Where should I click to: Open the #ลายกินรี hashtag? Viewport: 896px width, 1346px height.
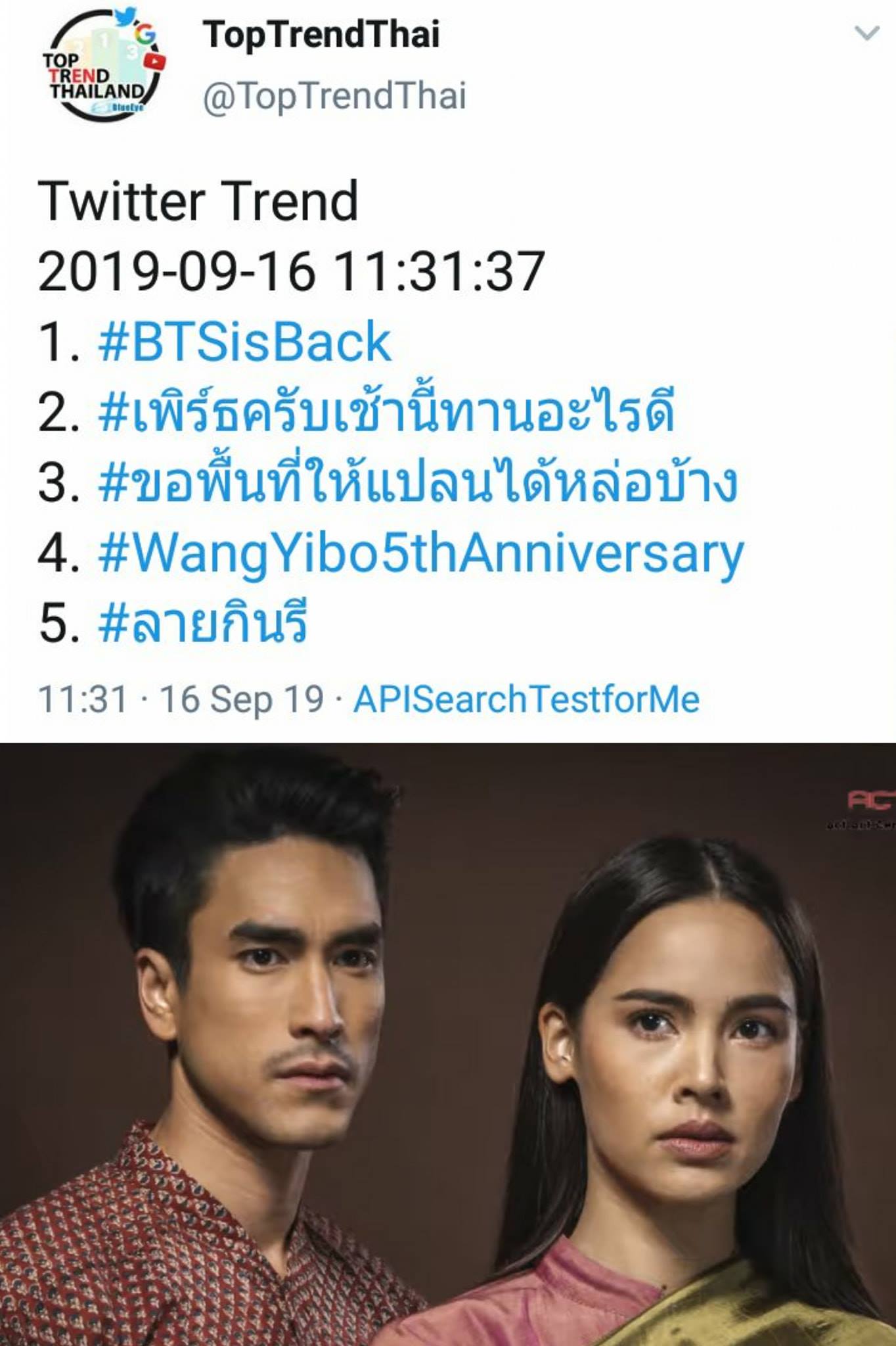[x=202, y=622]
